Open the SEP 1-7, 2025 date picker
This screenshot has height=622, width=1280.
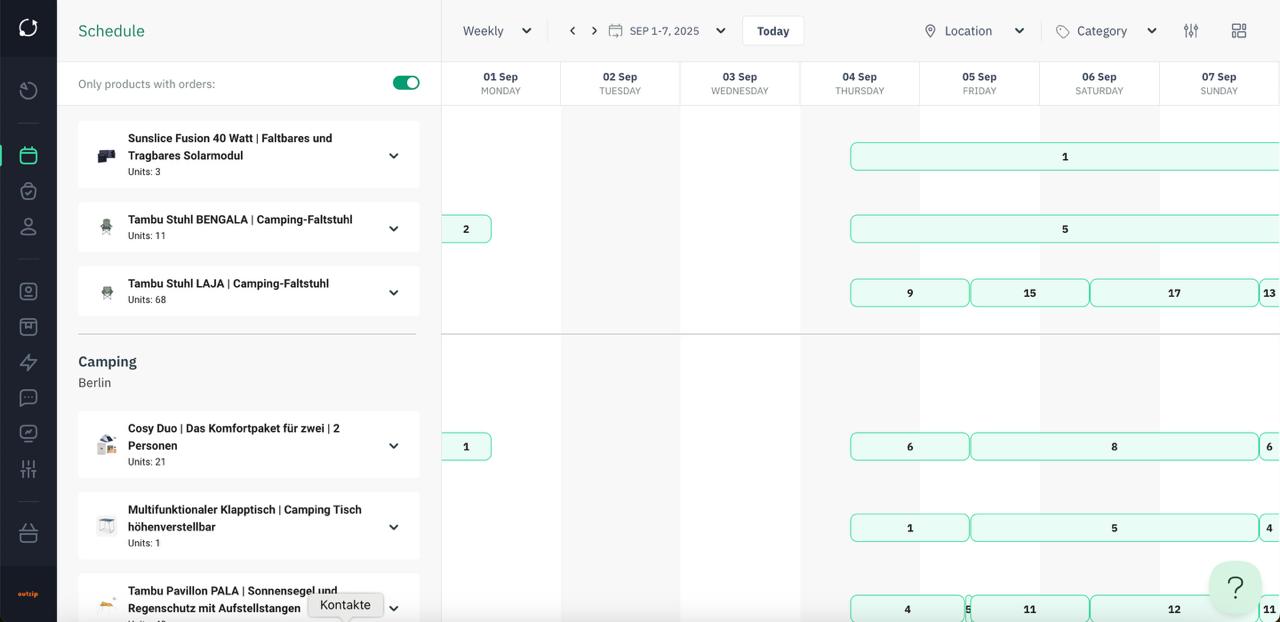click(668, 30)
